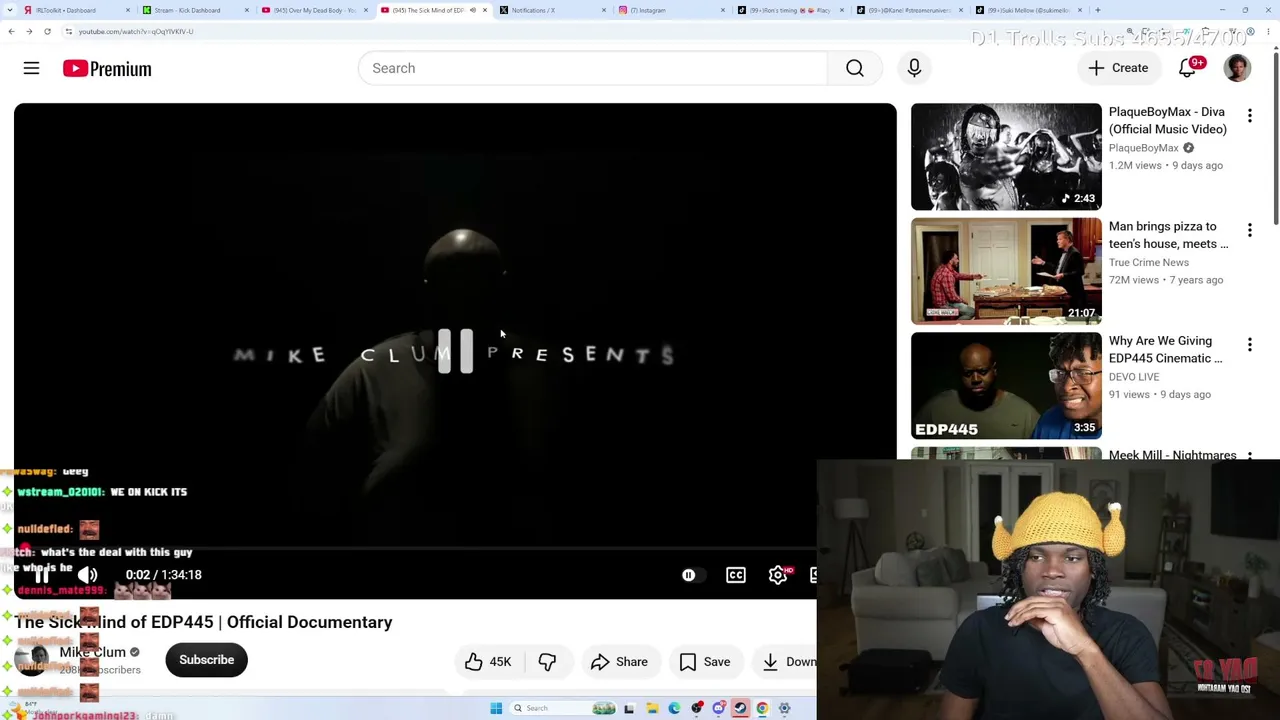The height and width of the screenshot is (720, 1280).
Task: Open the account avatar menu
Action: click(x=1237, y=68)
